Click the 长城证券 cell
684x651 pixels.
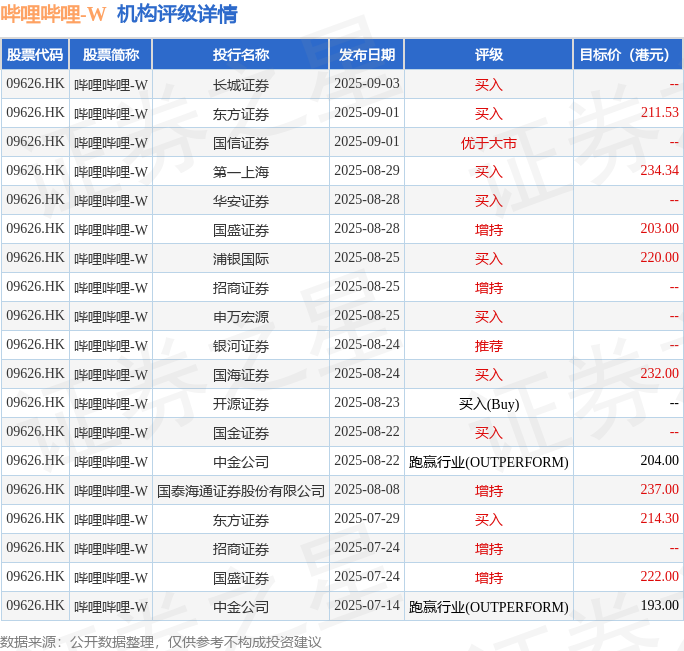point(241,85)
